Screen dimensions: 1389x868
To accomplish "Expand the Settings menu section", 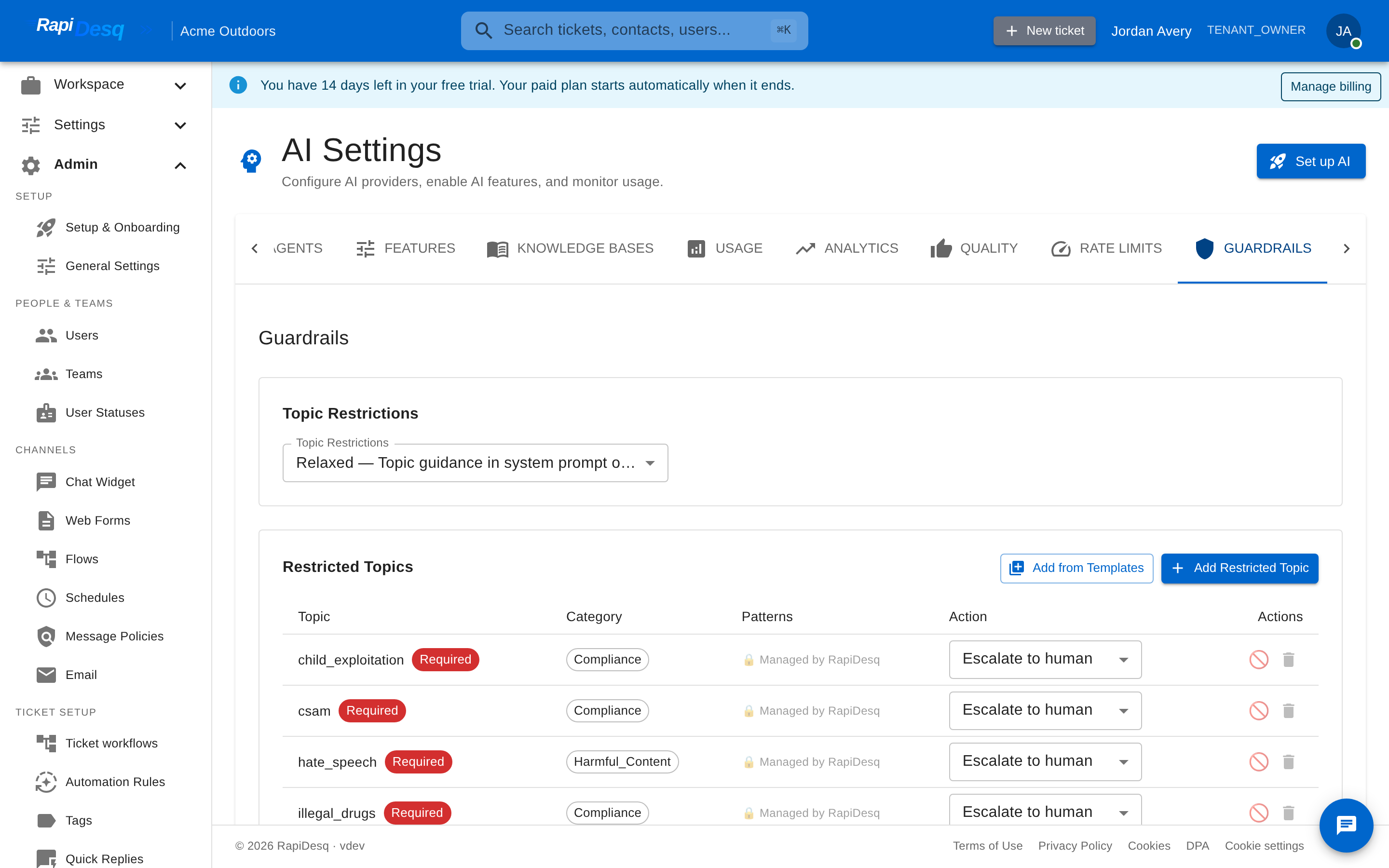I will click(106, 124).
